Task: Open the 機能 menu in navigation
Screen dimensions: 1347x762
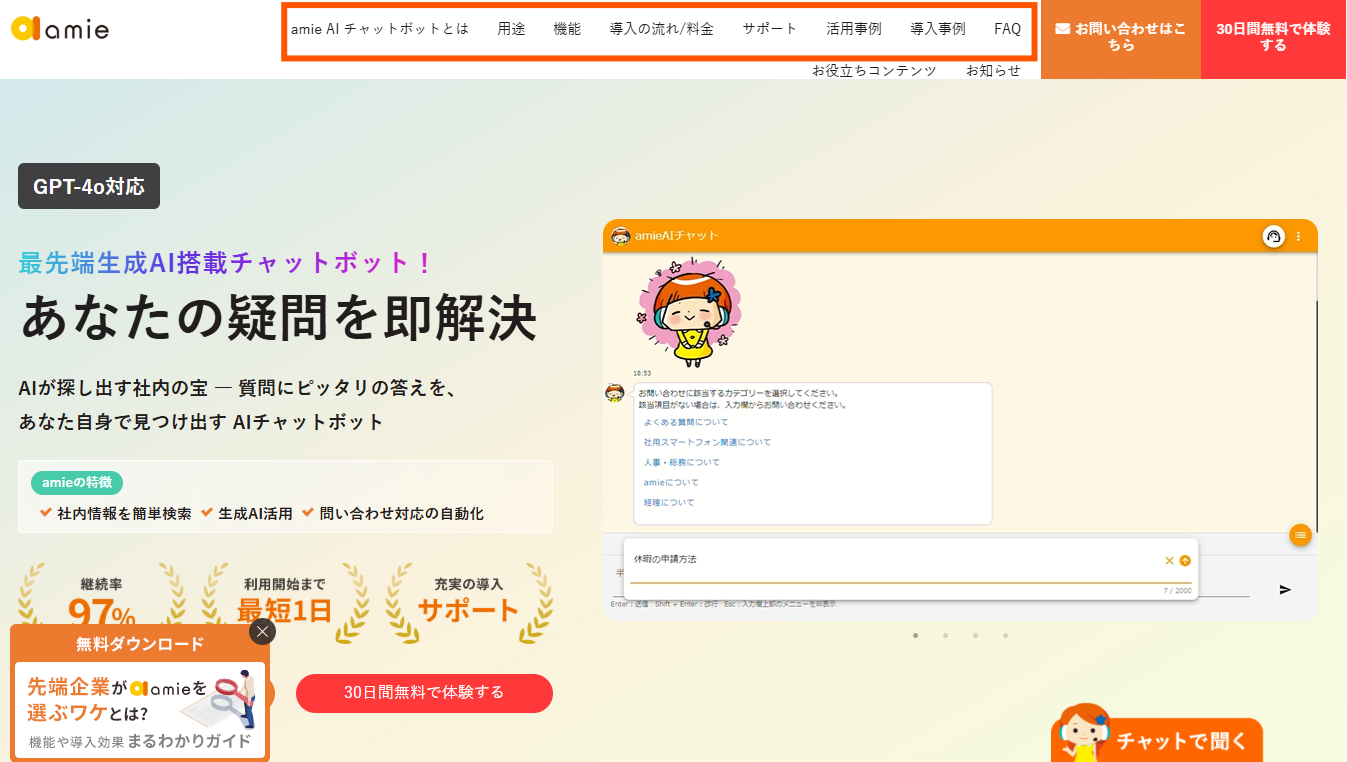Action: coord(567,29)
